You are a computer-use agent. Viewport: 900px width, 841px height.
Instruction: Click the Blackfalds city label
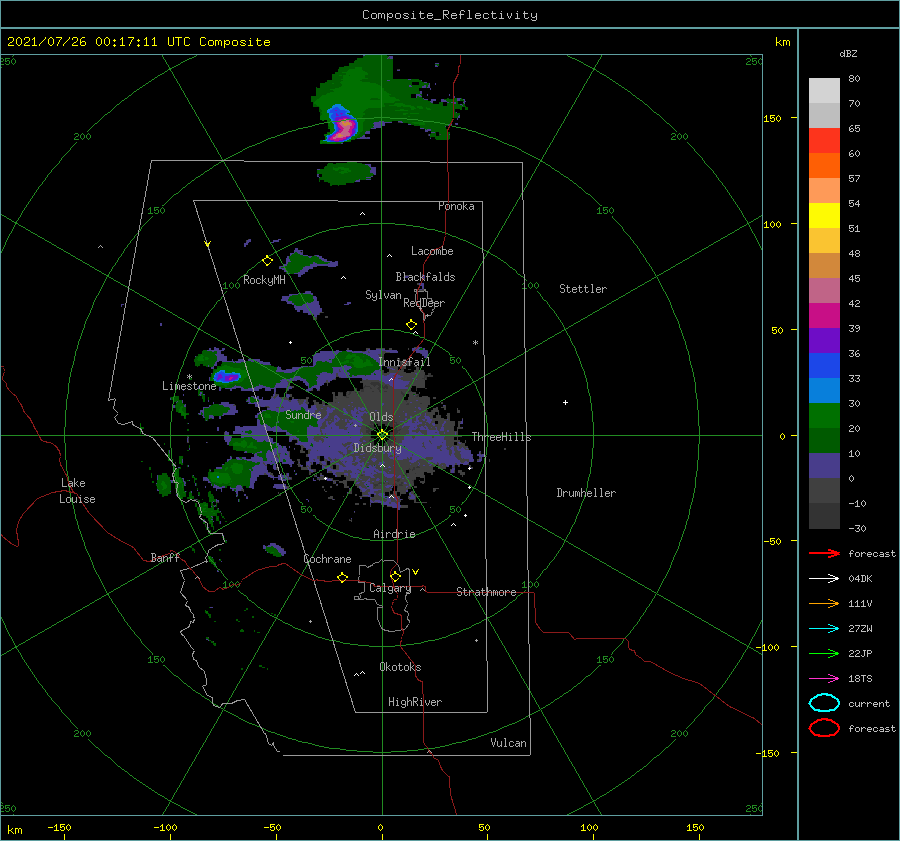point(425,277)
